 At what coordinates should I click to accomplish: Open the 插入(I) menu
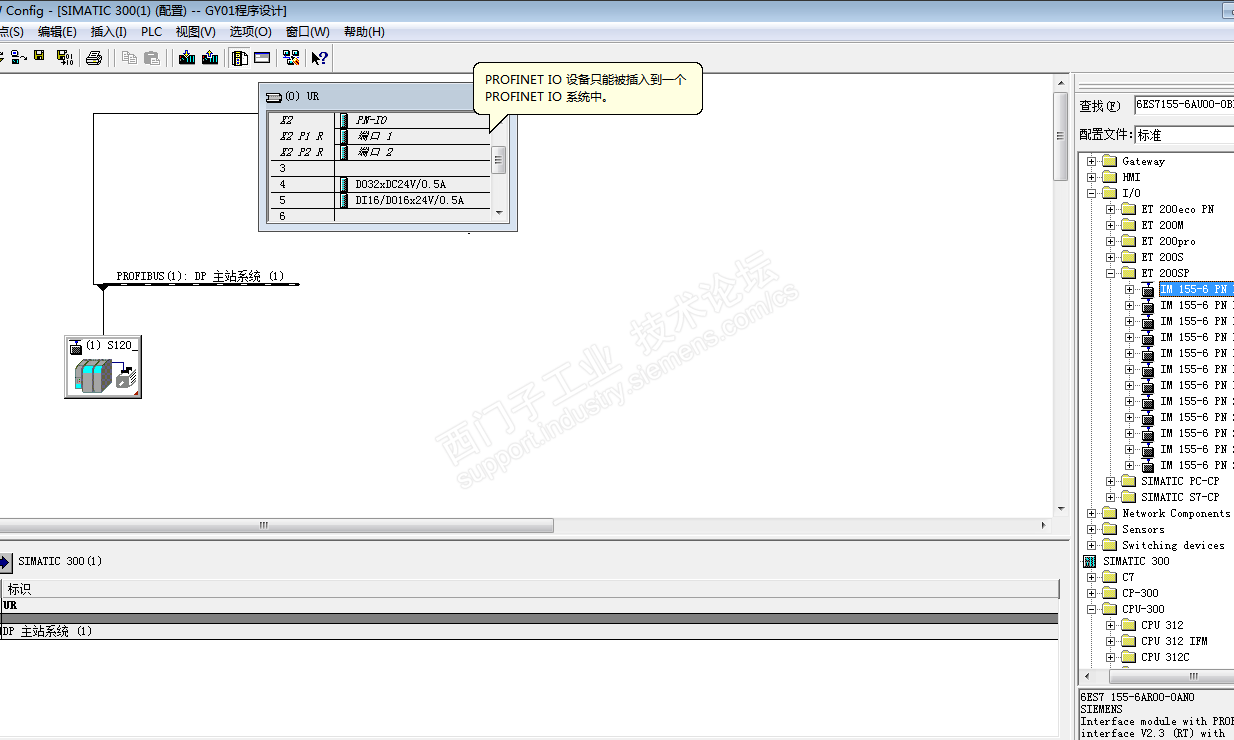(x=108, y=32)
